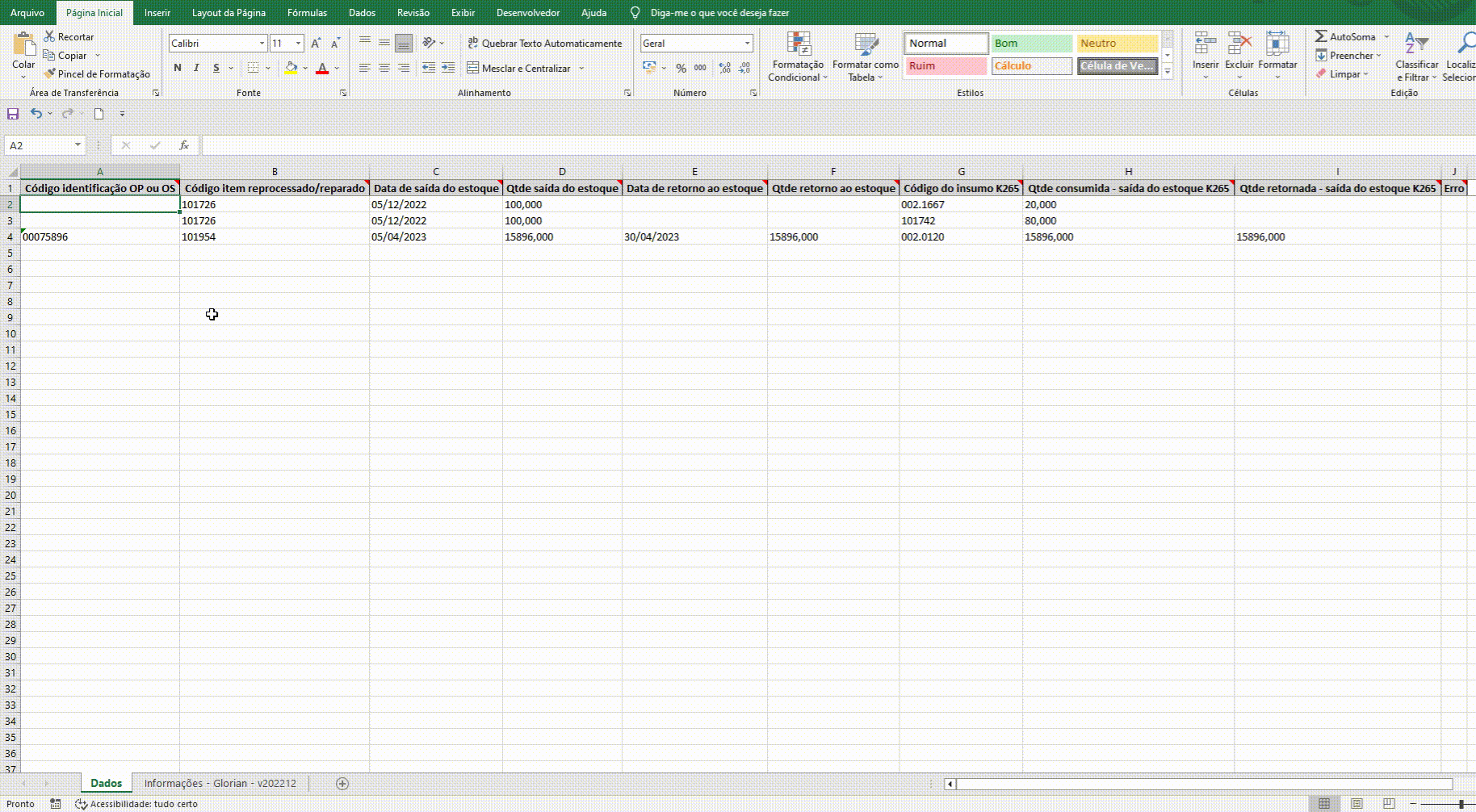Viewport: 1476px width, 812px height.
Task: Open the Calibri font name dropdown
Action: [262, 44]
